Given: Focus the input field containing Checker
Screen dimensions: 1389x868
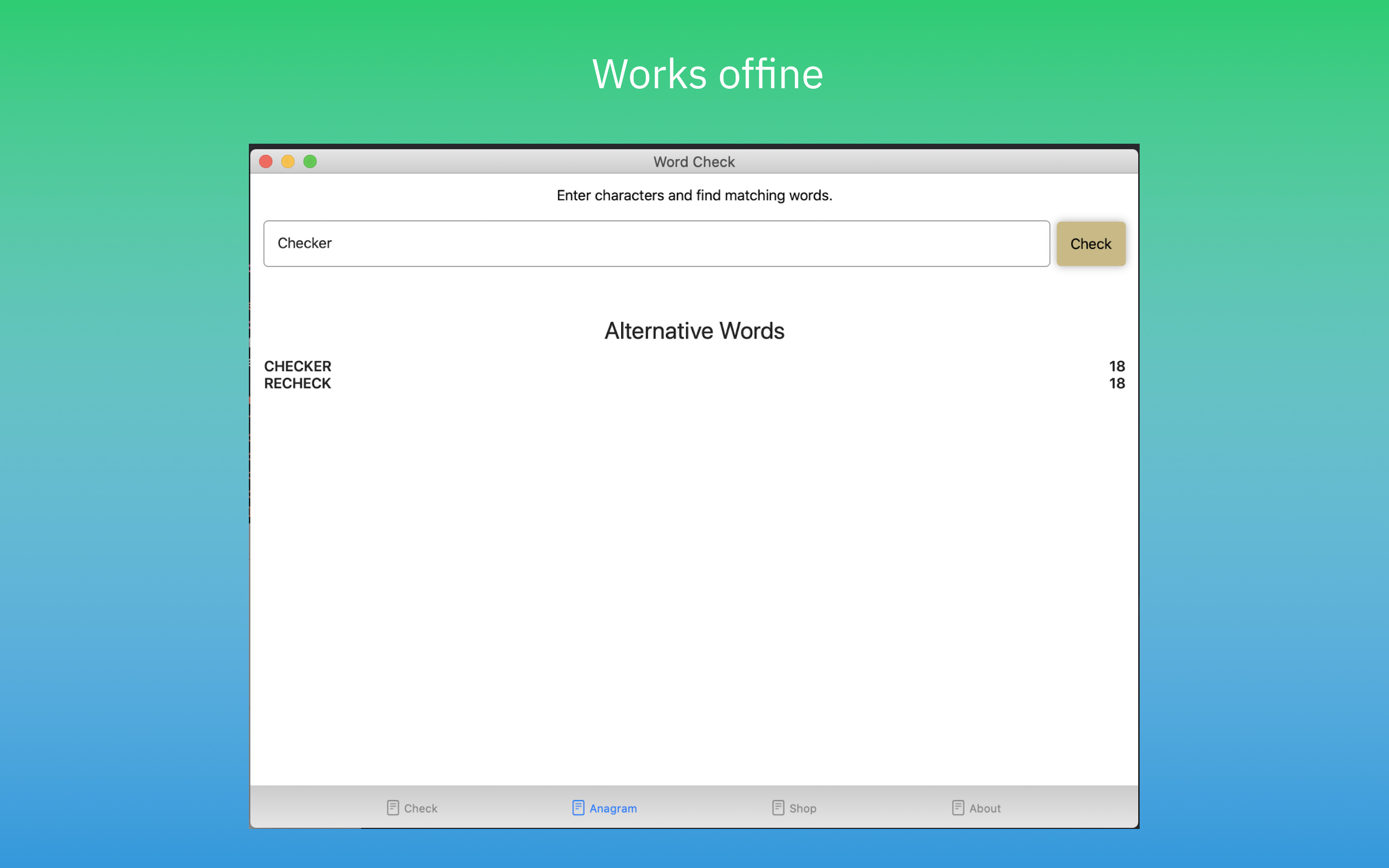Looking at the screenshot, I should coord(656,244).
